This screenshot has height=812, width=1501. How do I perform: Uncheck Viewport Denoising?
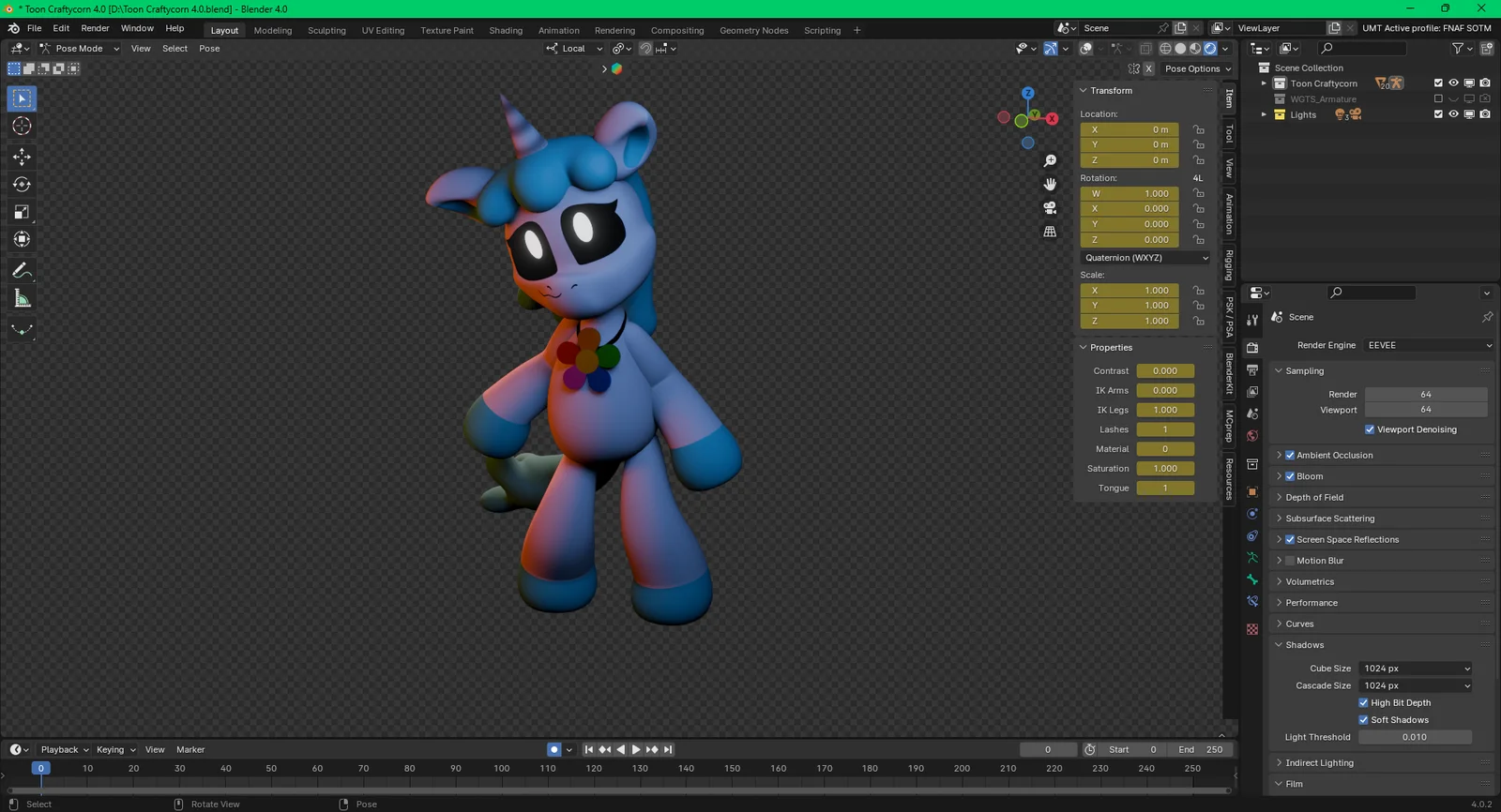1370,429
